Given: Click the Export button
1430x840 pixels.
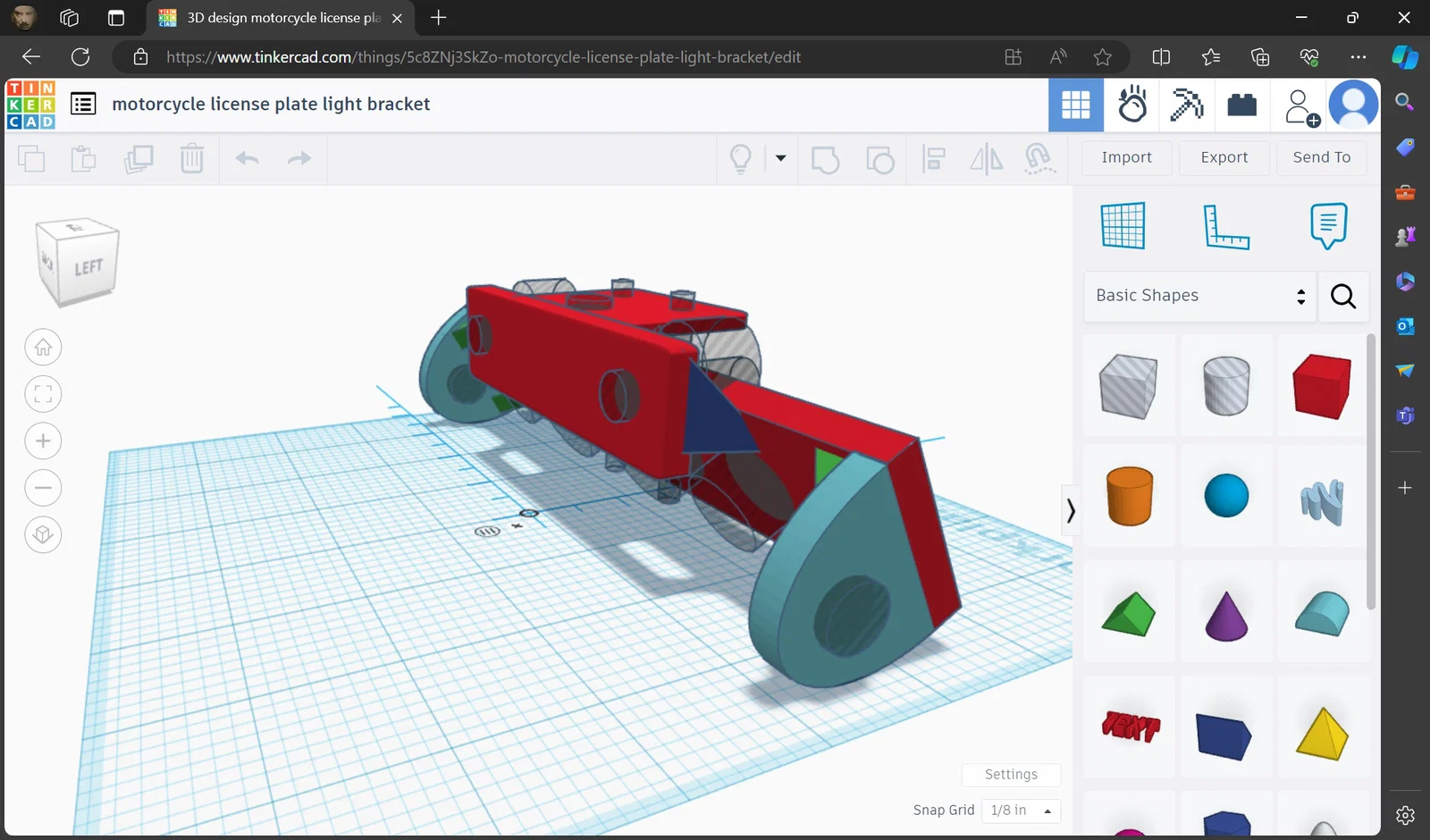Looking at the screenshot, I should point(1224,157).
